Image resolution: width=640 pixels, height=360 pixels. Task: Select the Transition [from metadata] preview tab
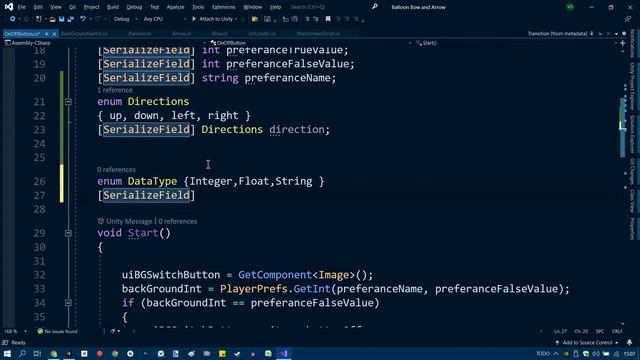[557, 33]
